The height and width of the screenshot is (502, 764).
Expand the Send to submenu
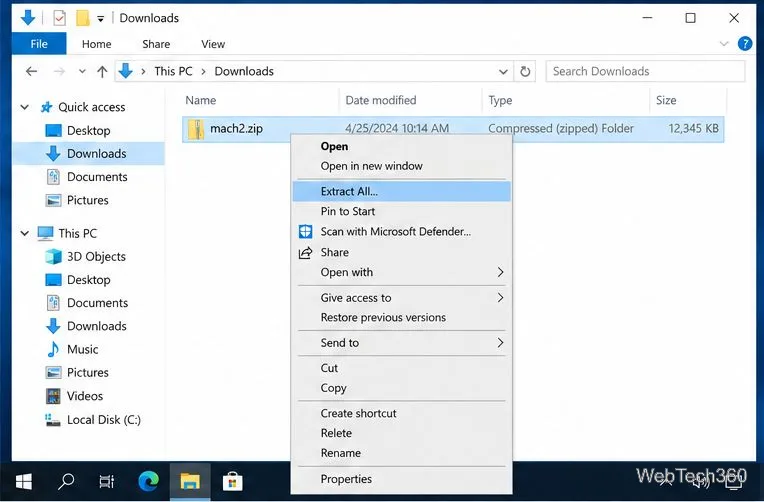pos(401,343)
